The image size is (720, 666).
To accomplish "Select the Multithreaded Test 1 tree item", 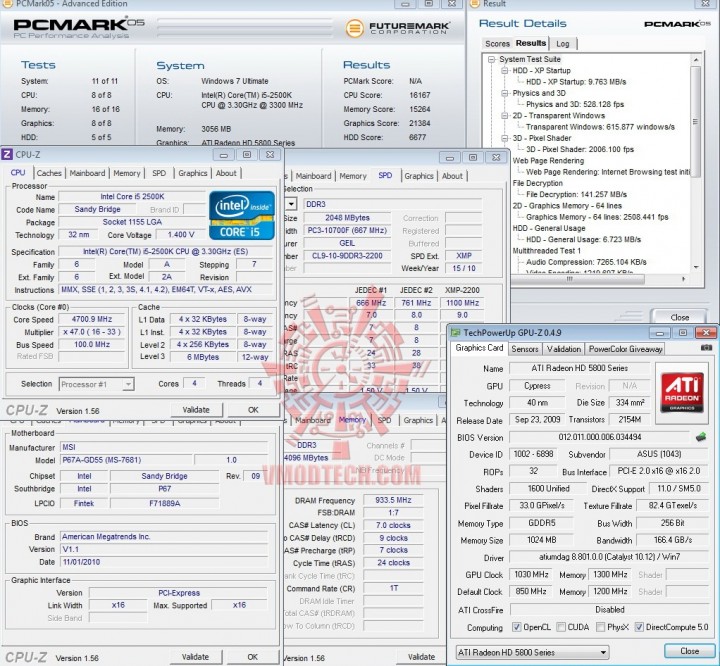I will coord(546,251).
